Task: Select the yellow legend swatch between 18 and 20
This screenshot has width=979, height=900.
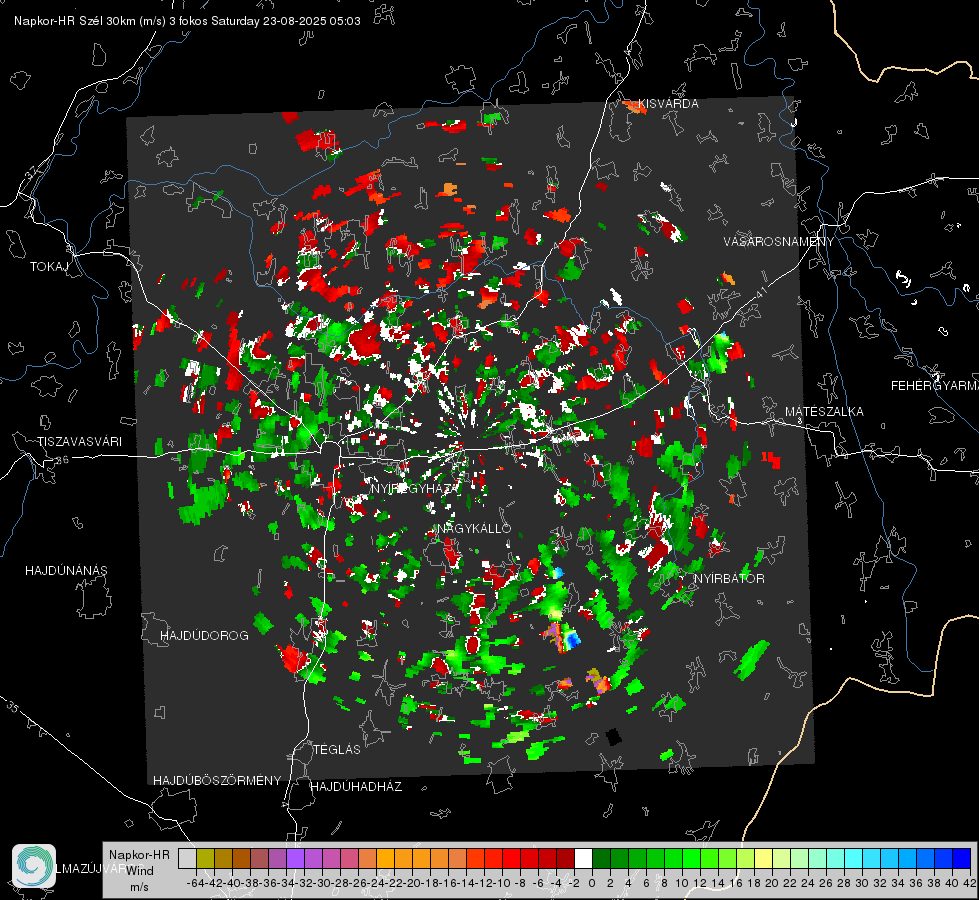Action: point(764,858)
